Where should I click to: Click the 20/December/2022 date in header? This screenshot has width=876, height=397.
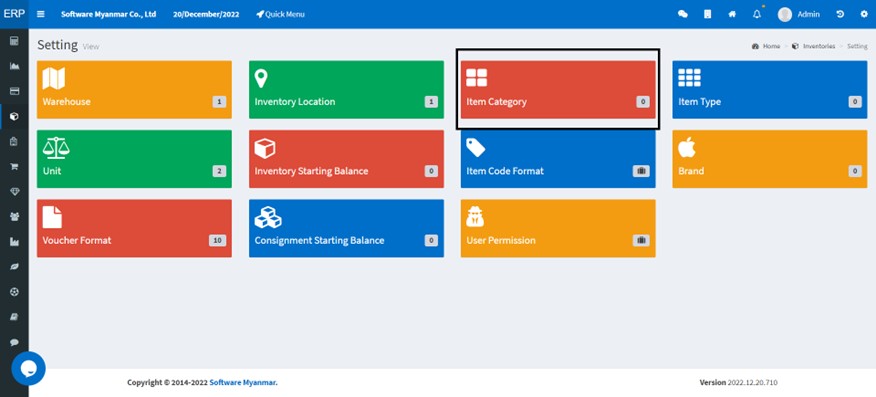(206, 15)
